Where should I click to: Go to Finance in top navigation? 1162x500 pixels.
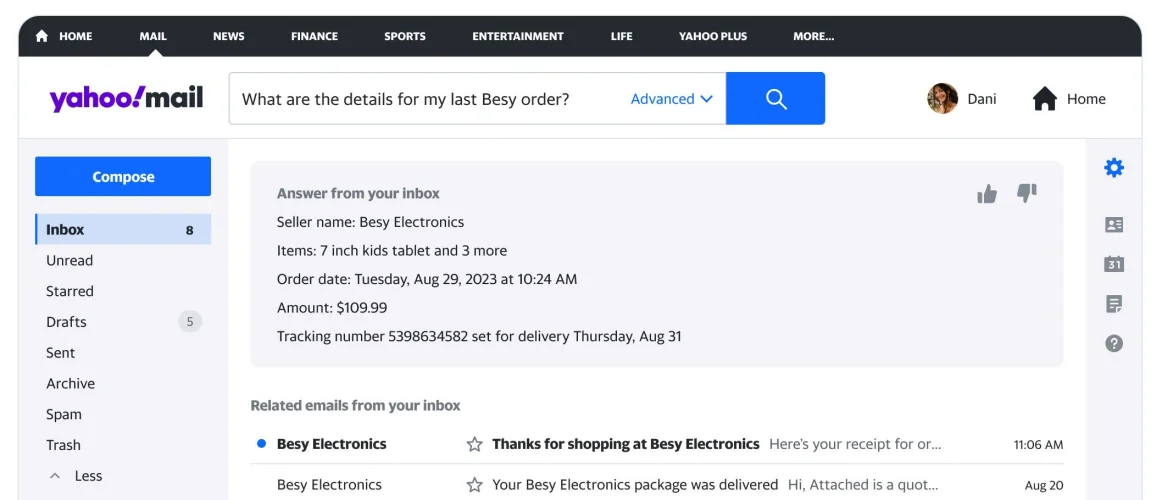[314, 36]
